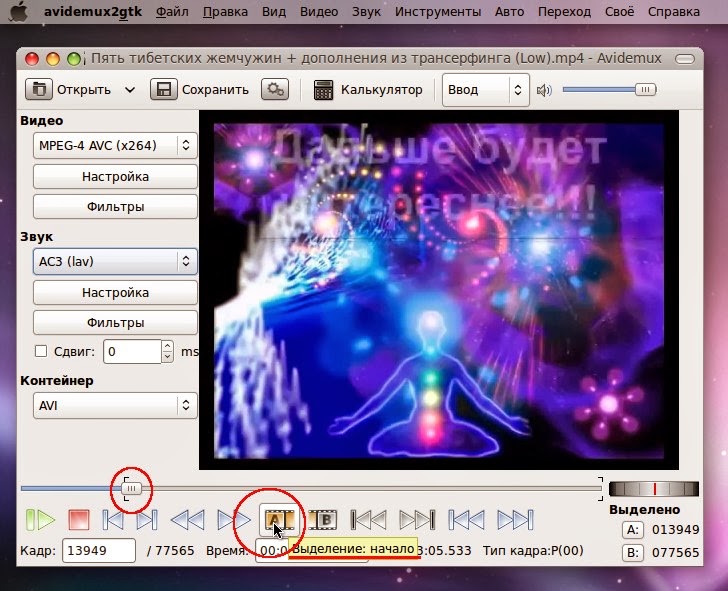Click the jog shuttle wheel control
The height and width of the screenshot is (591, 728).
(654, 489)
